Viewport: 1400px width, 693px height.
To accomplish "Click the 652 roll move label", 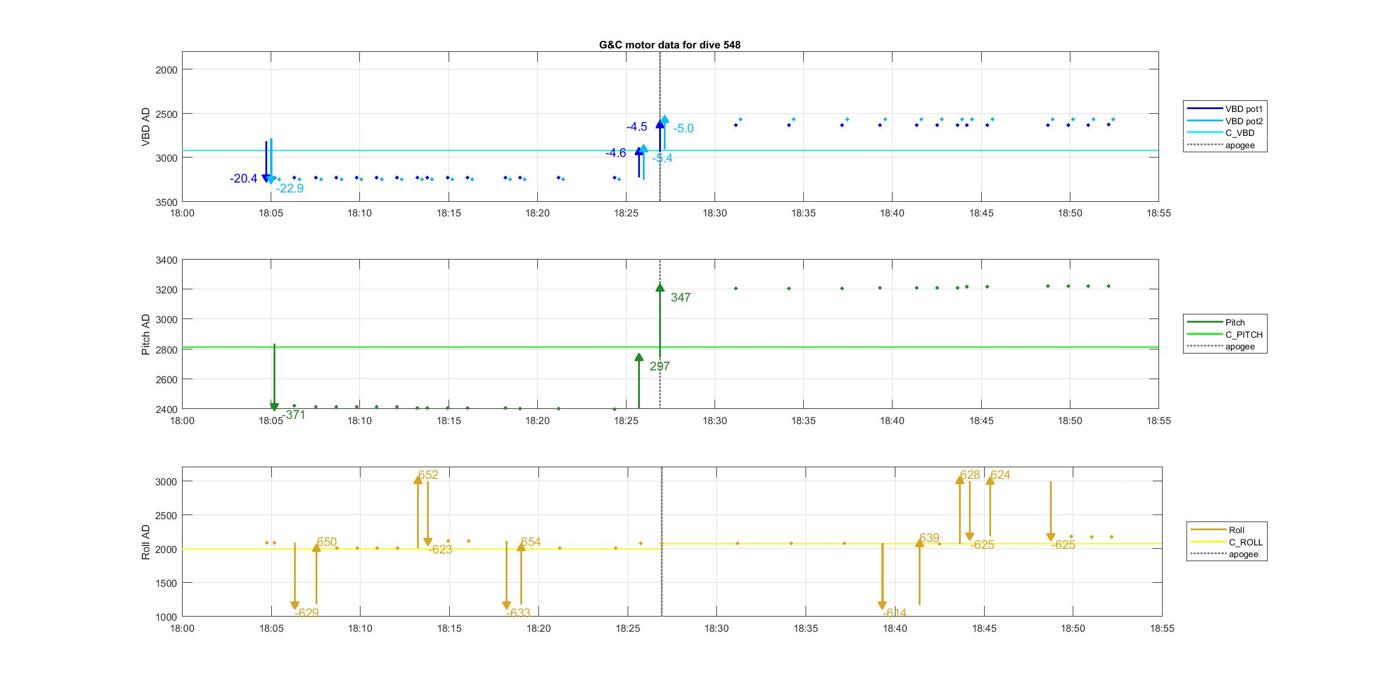I will point(428,475).
